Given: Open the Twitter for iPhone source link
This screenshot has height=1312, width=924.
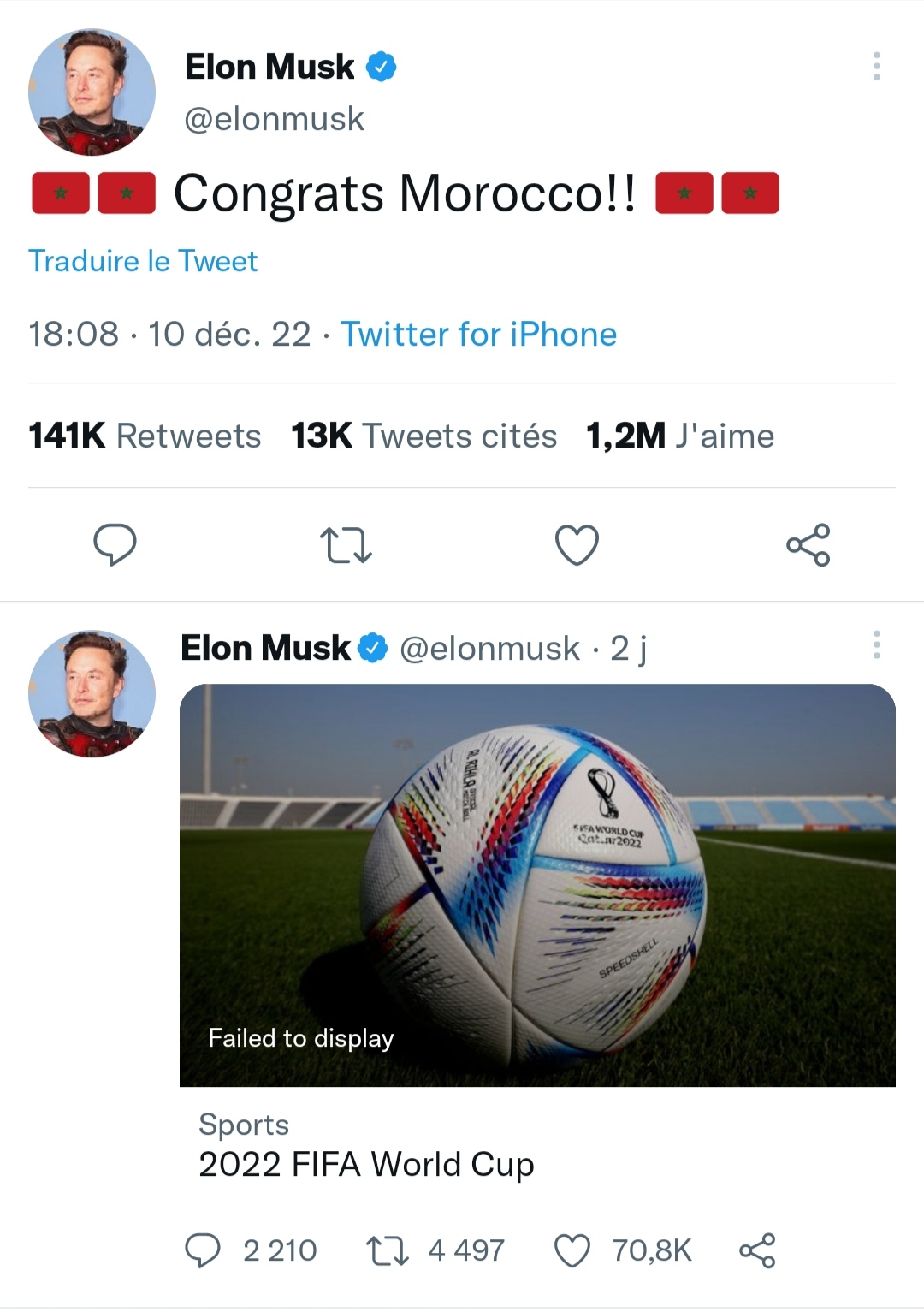Looking at the screenshot, I should pyautogui.click(x=478, y=335).
